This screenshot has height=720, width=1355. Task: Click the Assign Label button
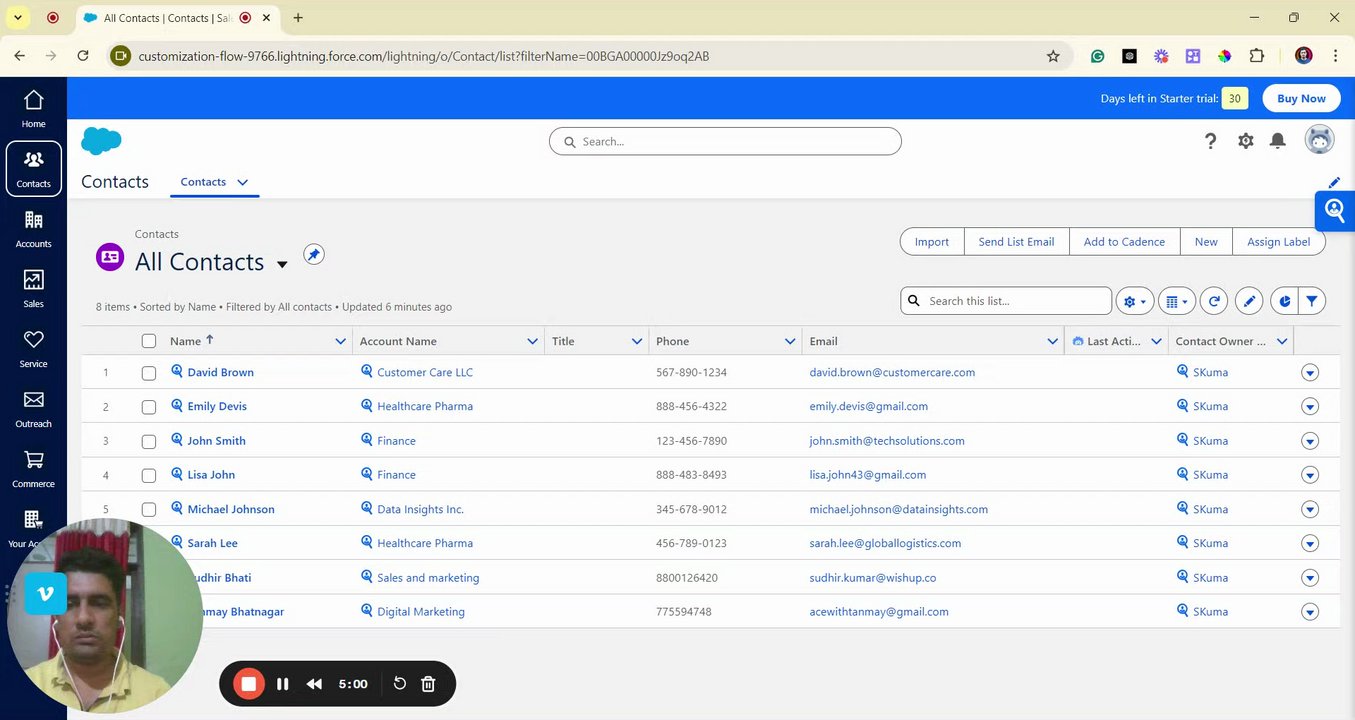pyautogui.click(x=1279, y=242)
